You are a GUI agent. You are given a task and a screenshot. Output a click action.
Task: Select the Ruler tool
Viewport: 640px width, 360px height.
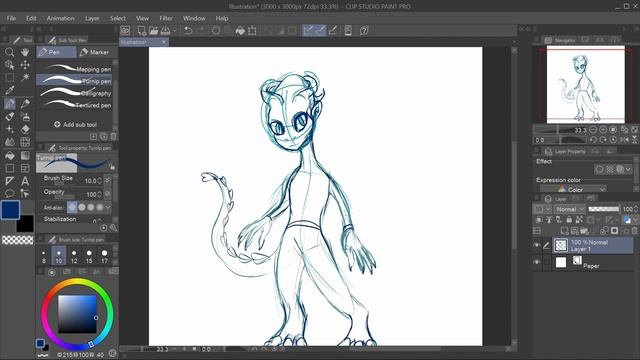pyautogui.click(x=9, y=180)
